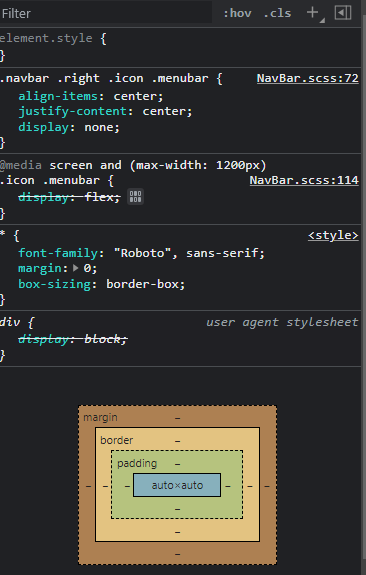Open NavBar.scss:114 source link
The image size is (366, 575).
pos(304,180)
